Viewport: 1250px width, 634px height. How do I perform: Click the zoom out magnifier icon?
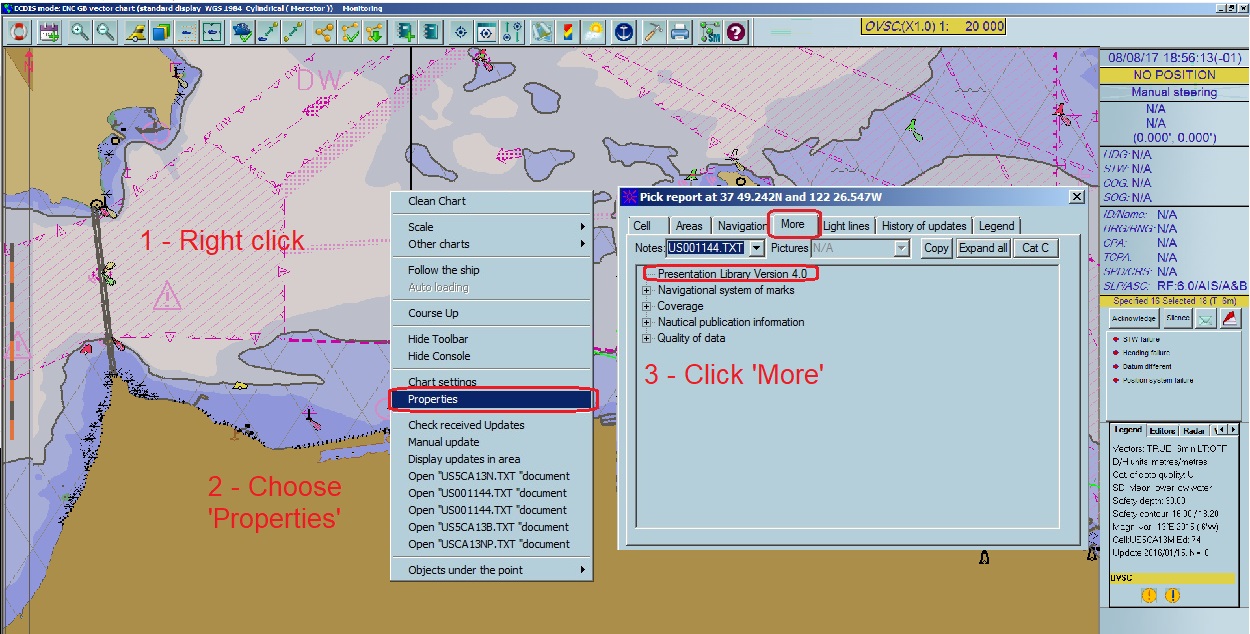point(104,32)
